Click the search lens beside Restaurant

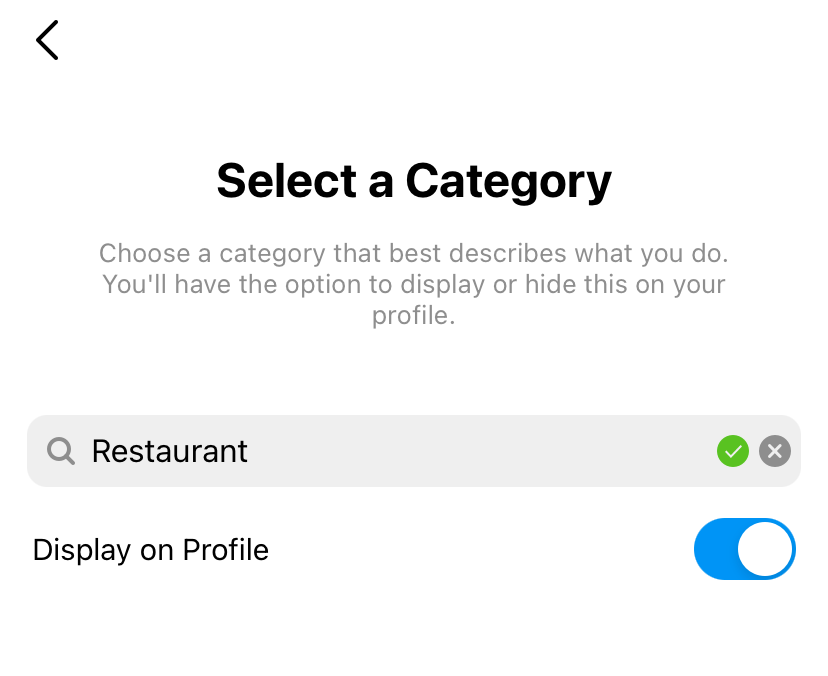[61, 452]
